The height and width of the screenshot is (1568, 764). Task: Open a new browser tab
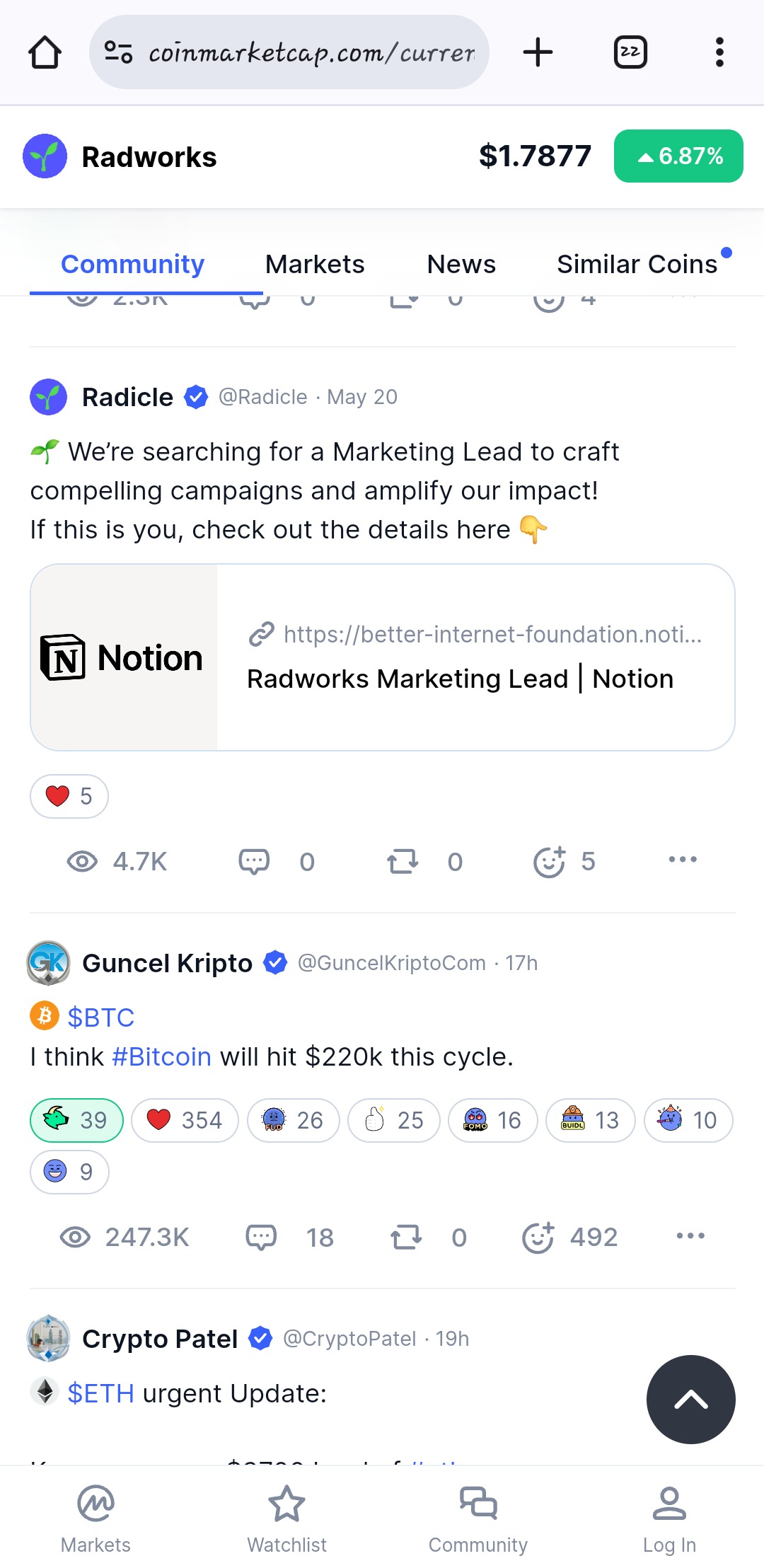(538, 52)
